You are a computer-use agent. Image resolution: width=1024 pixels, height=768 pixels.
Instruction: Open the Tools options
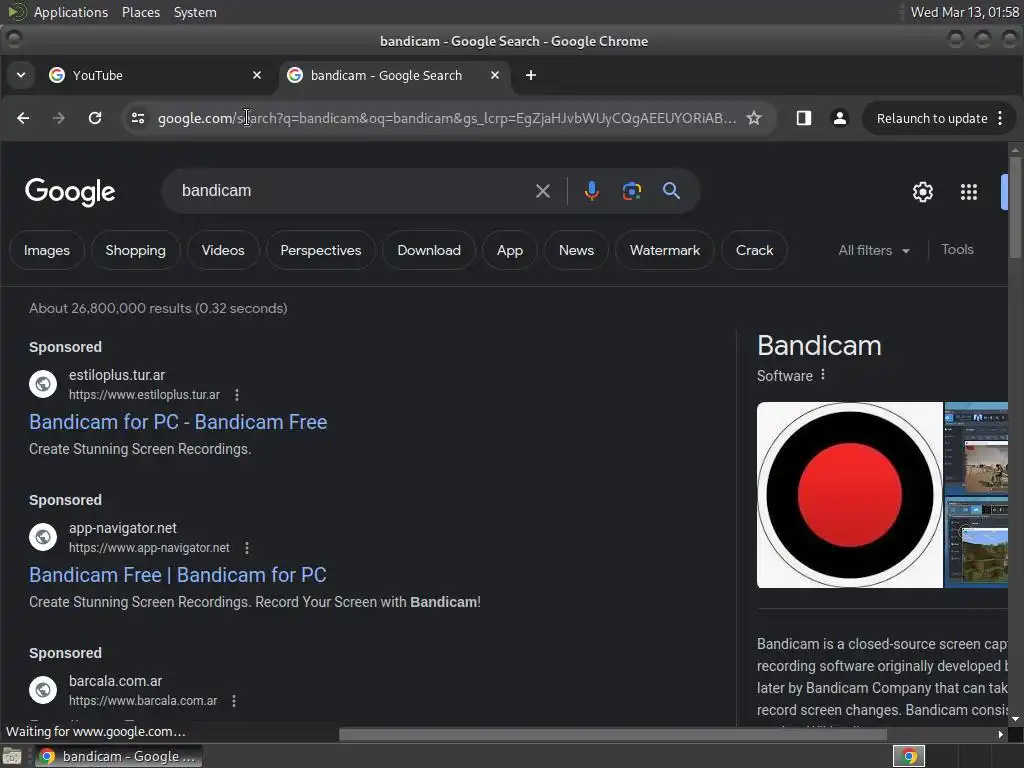(x=957, y=249)
